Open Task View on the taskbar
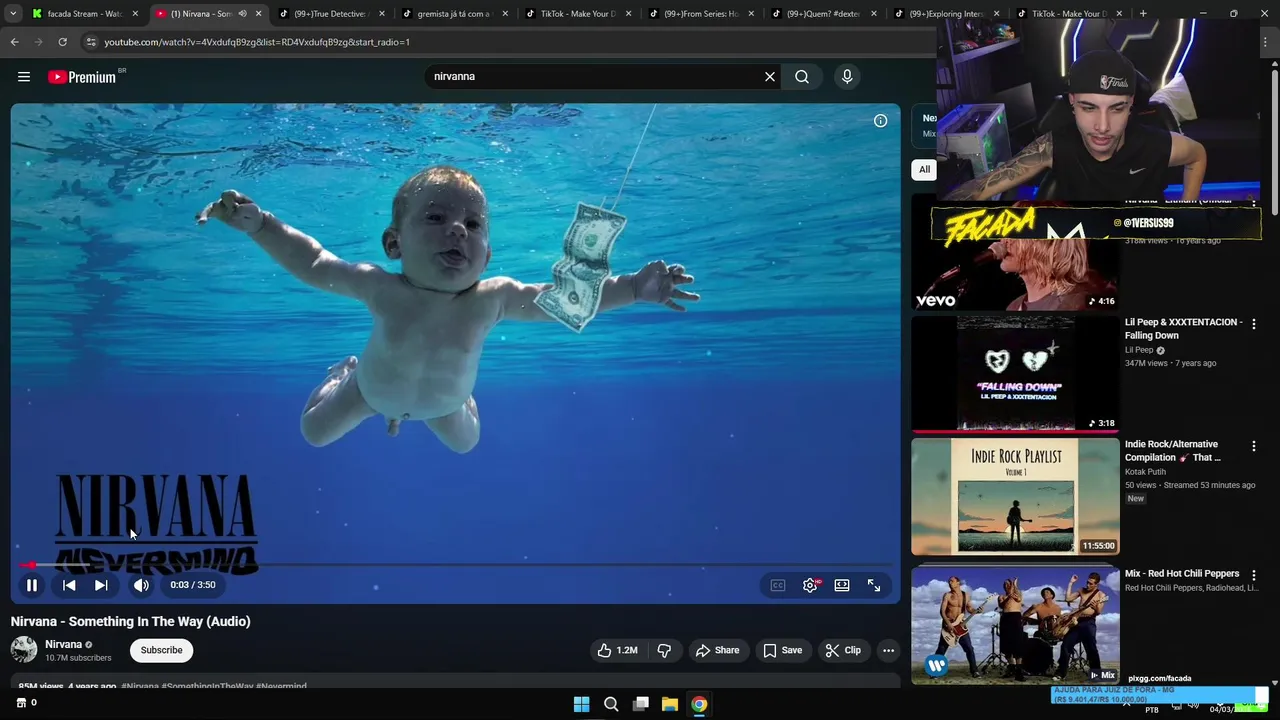 pyautogui.click(x=641, y=704)
